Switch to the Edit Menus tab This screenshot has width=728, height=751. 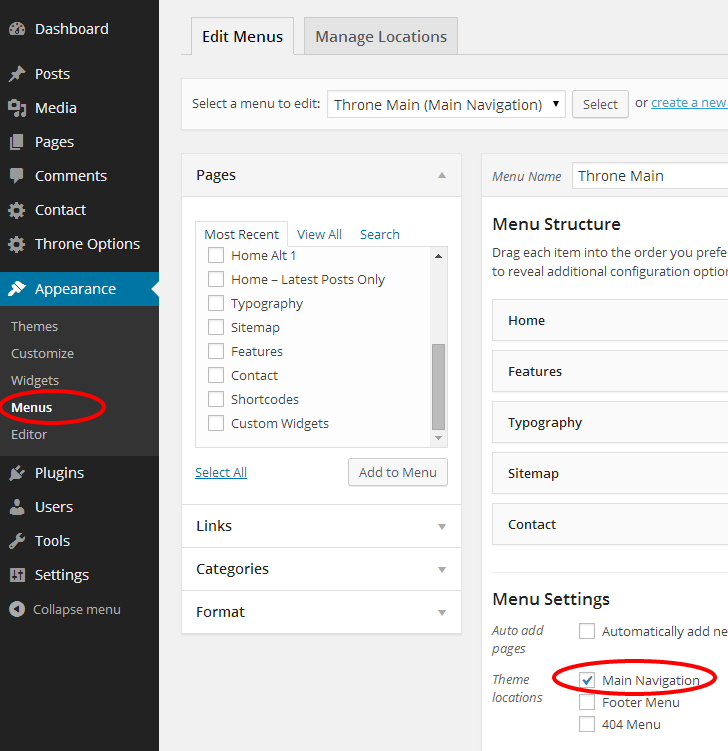click(x=242, y=36)
